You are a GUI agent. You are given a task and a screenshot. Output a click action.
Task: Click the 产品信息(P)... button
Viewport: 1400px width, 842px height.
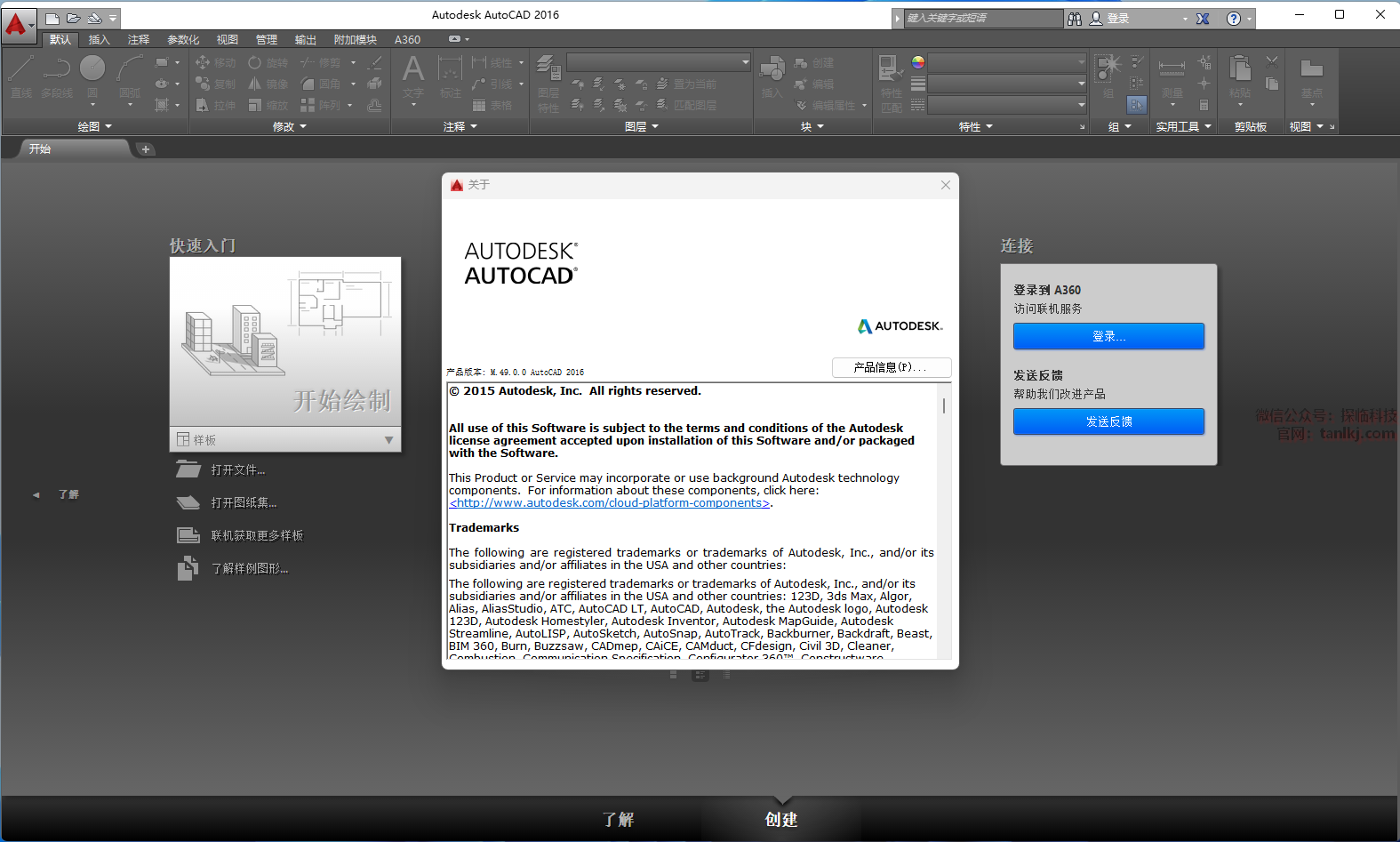point(891,367)
